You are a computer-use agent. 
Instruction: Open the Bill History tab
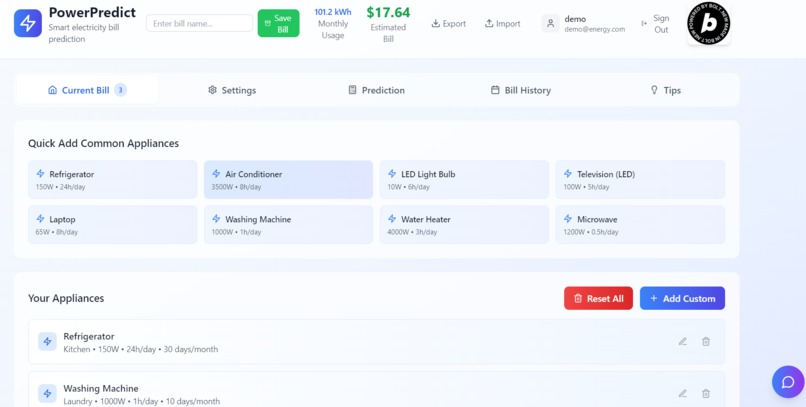521,90
